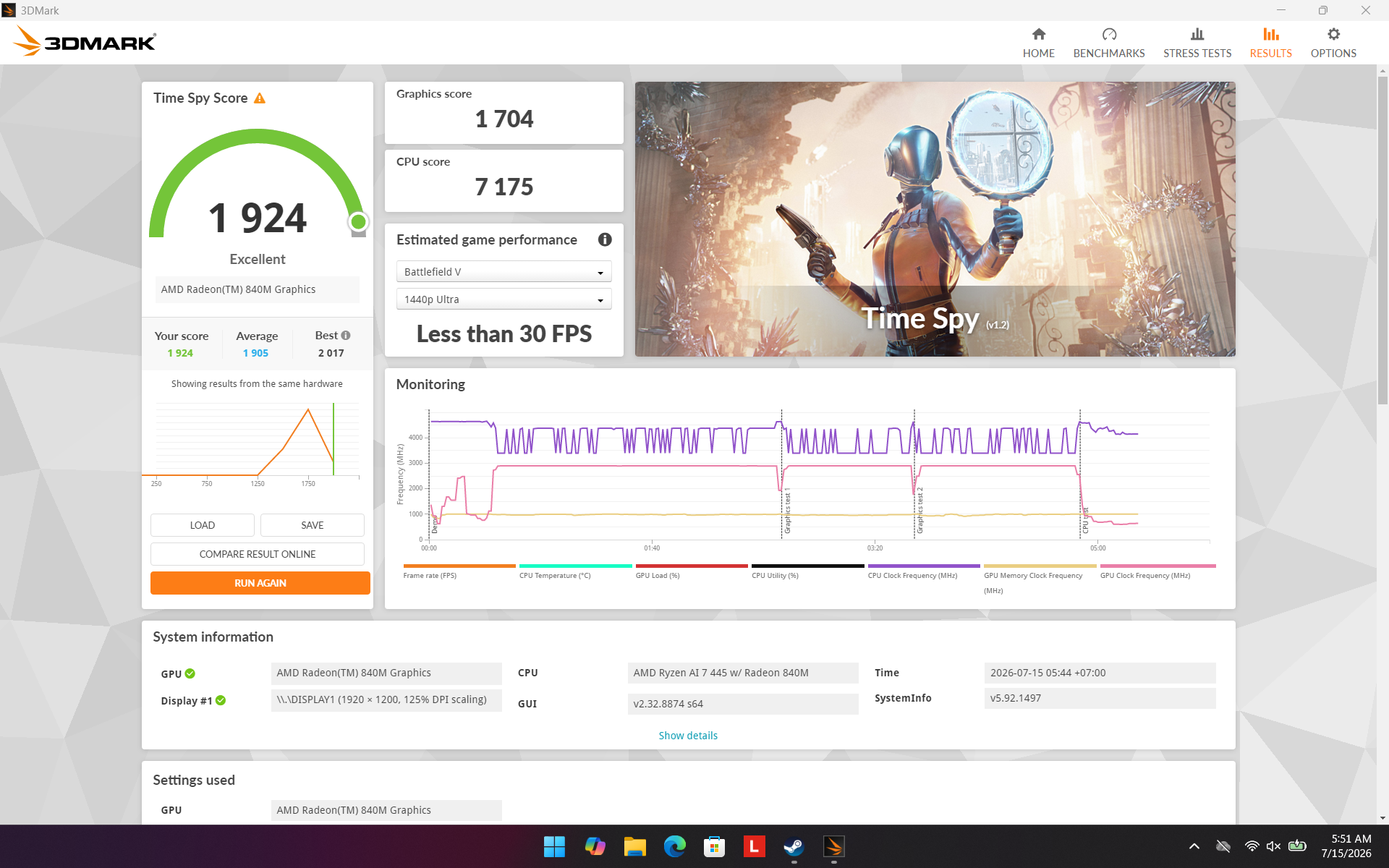Click the GPU green checkmark icon
Viewport: 1389px width, 868px height.
(190, 673)
